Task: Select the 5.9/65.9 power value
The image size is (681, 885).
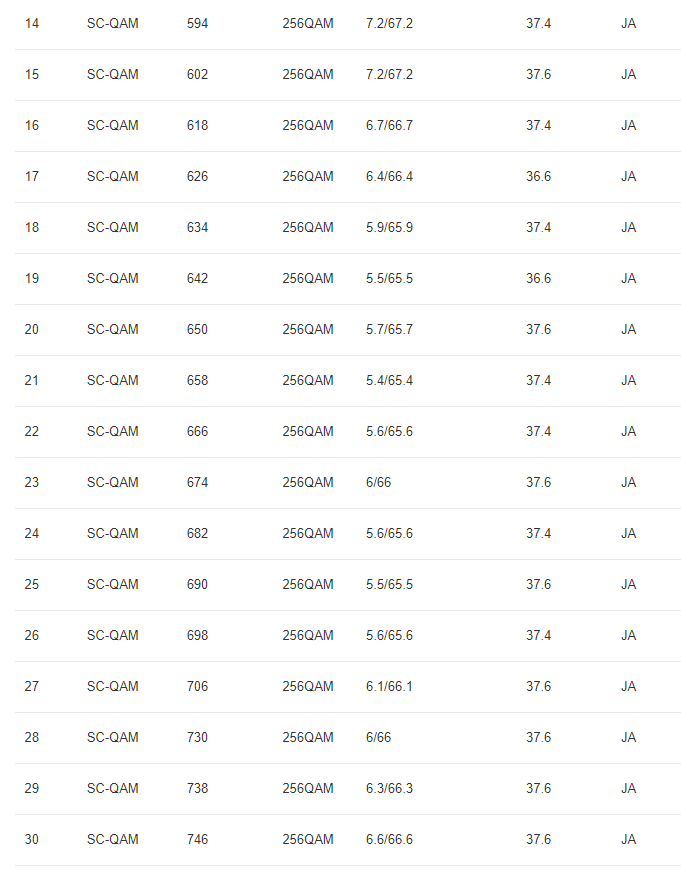Action: (x=389, y=227)
